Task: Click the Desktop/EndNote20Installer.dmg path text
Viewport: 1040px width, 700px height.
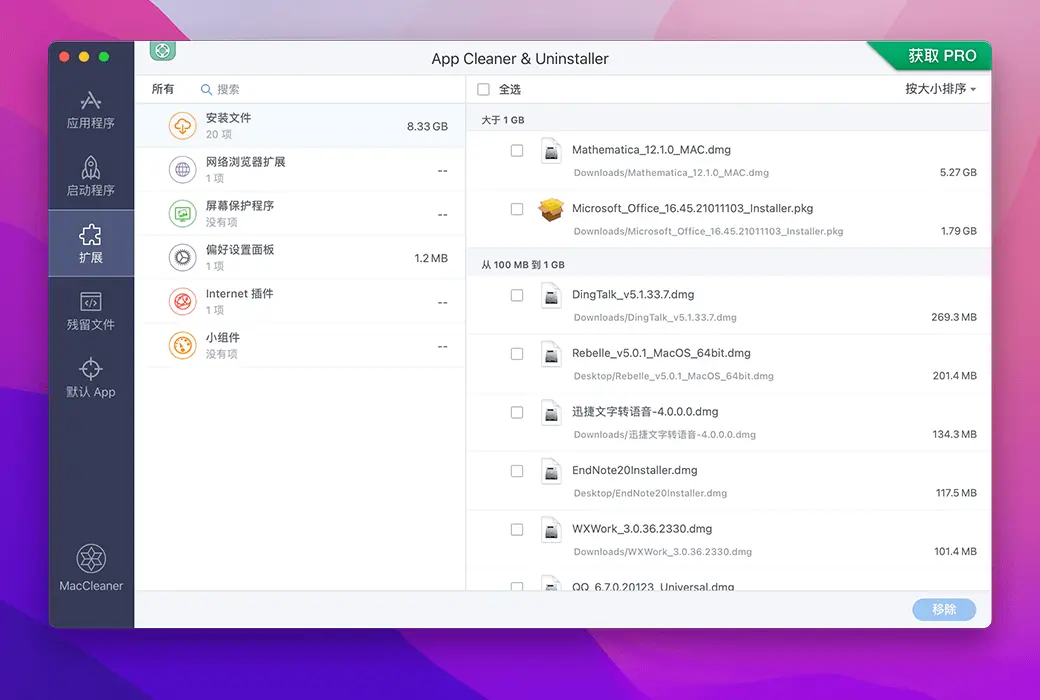Action: tap(650, 493)
